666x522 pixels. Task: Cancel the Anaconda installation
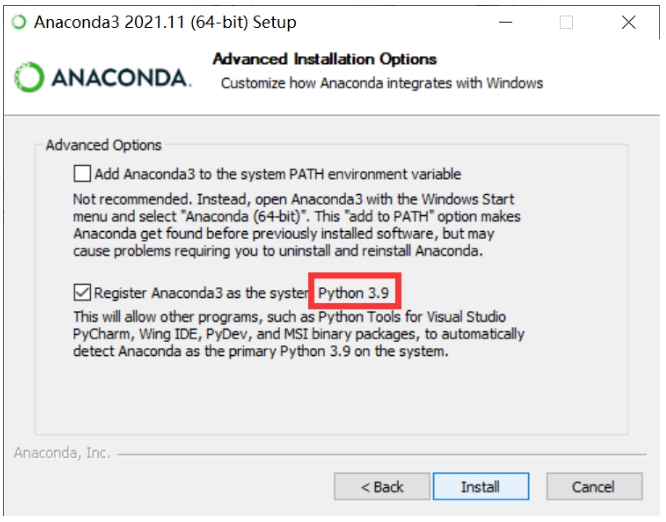(593, 487)
